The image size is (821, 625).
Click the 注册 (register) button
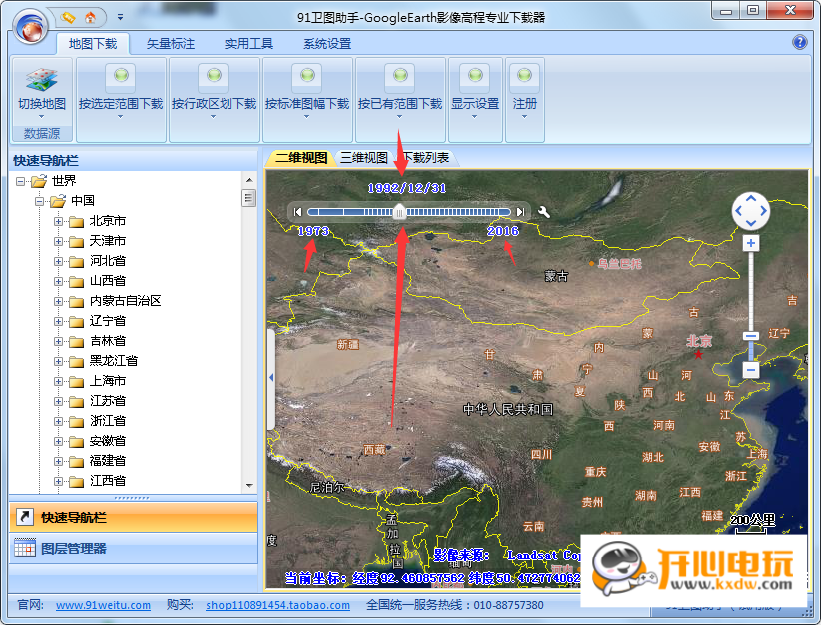[525, 90]
